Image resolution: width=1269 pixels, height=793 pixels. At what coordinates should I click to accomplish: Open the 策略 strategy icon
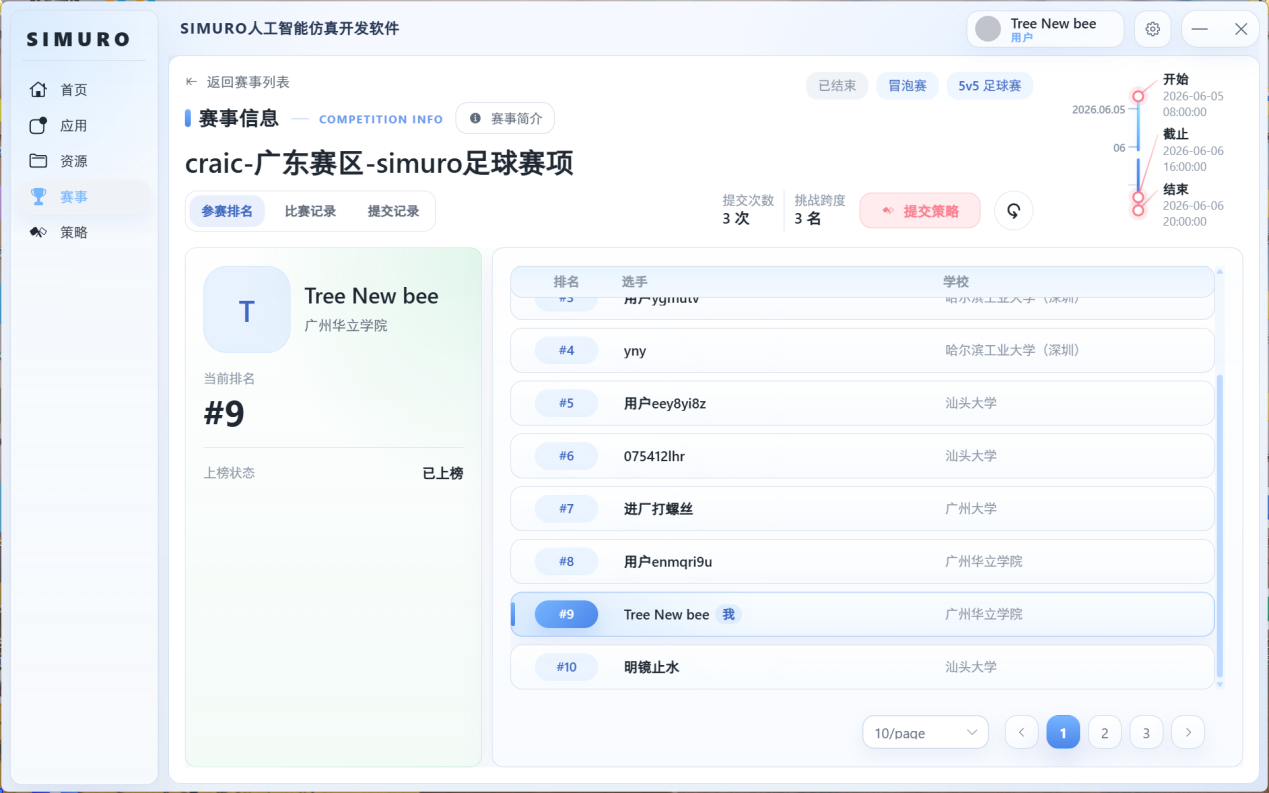coord(38,232)
